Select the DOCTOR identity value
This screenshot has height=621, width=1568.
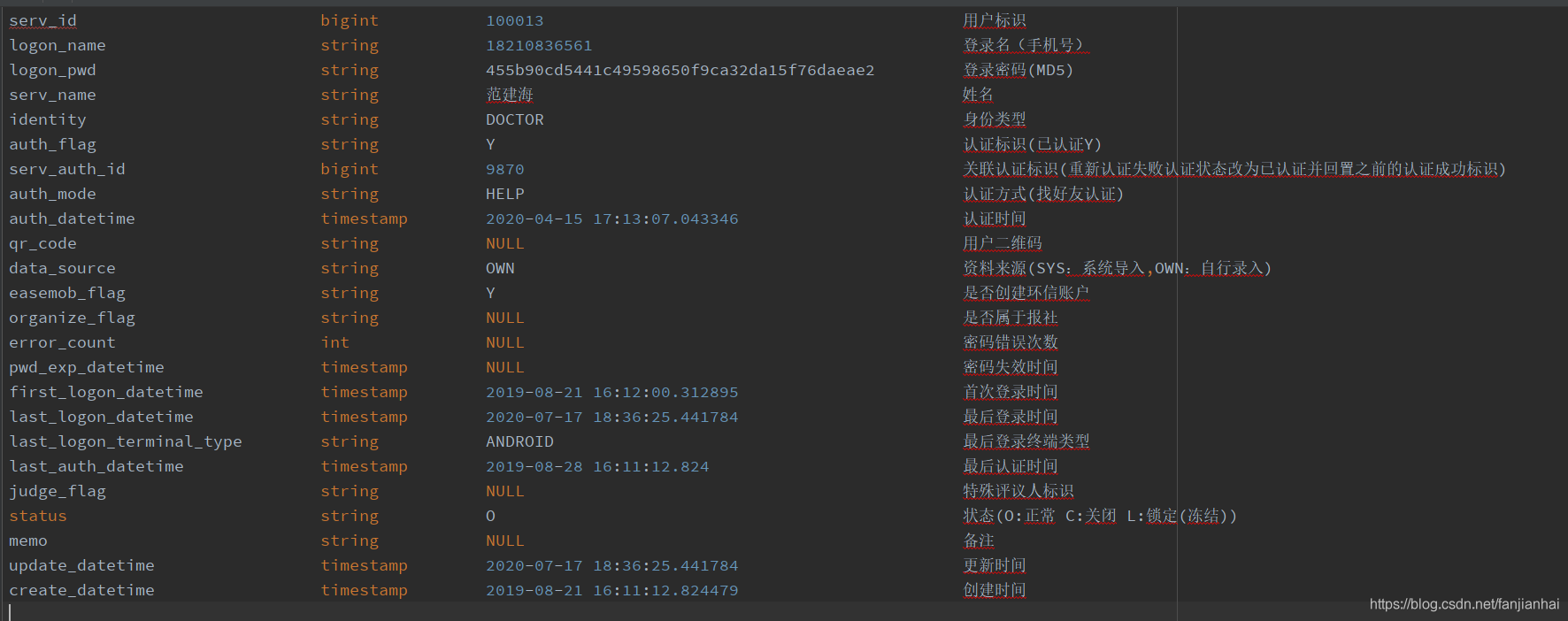514,119
